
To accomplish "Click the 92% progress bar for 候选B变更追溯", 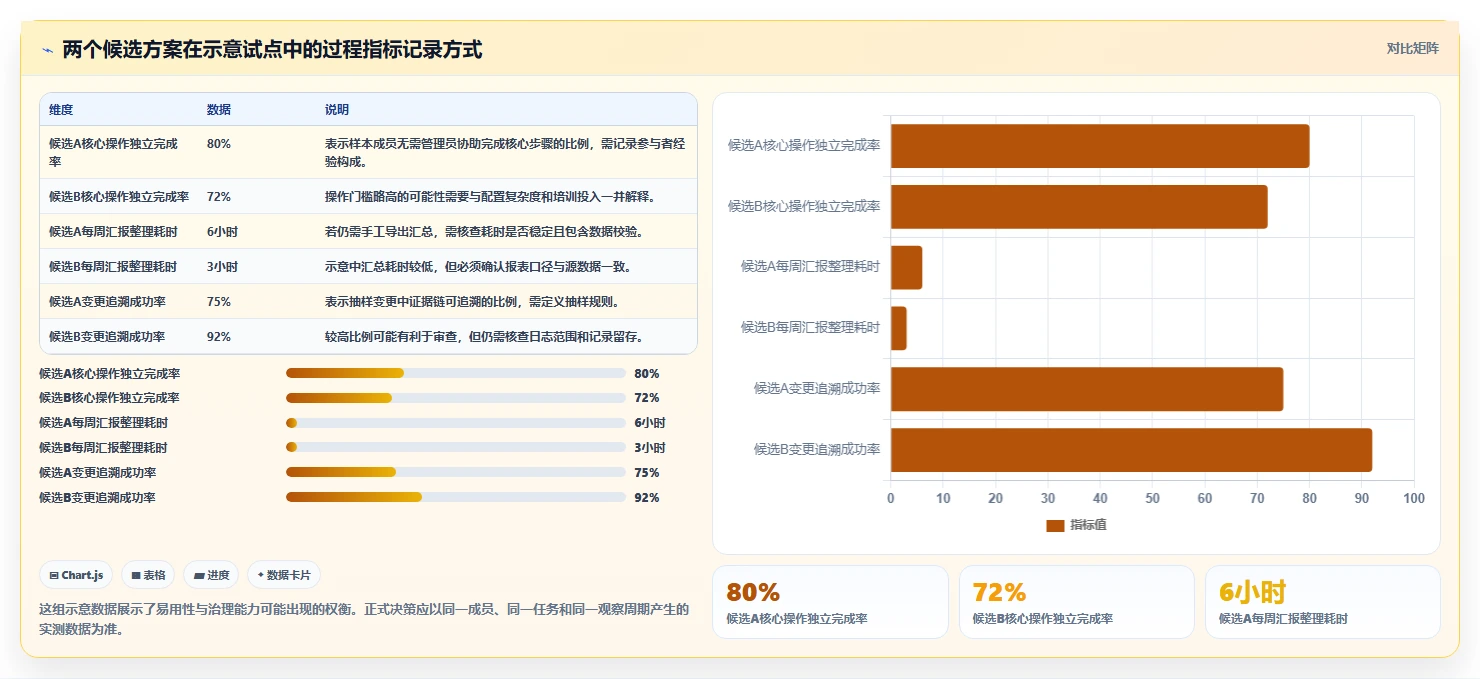I will (x=456, y=497).
